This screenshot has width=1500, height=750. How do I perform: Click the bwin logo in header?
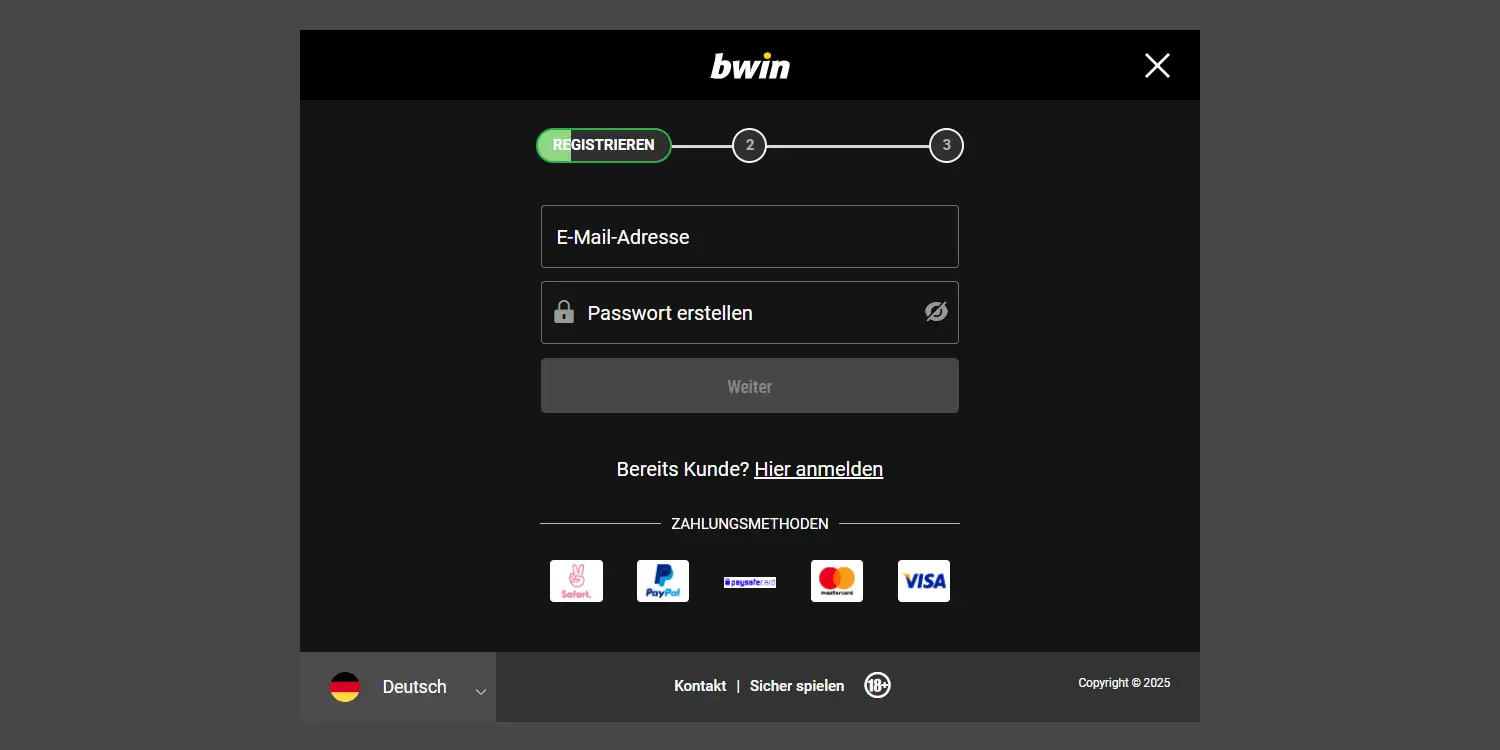pyautogui.click(x=750, y=66)
